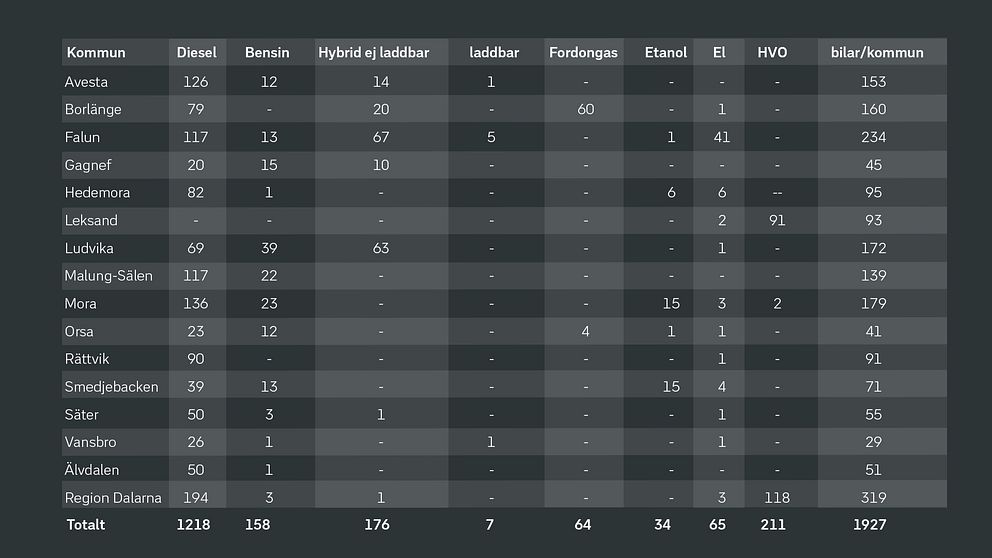This screenshot has height=558, width=992.
Task: Click the Malung-Sälen row label
Action: click(108, 276)
